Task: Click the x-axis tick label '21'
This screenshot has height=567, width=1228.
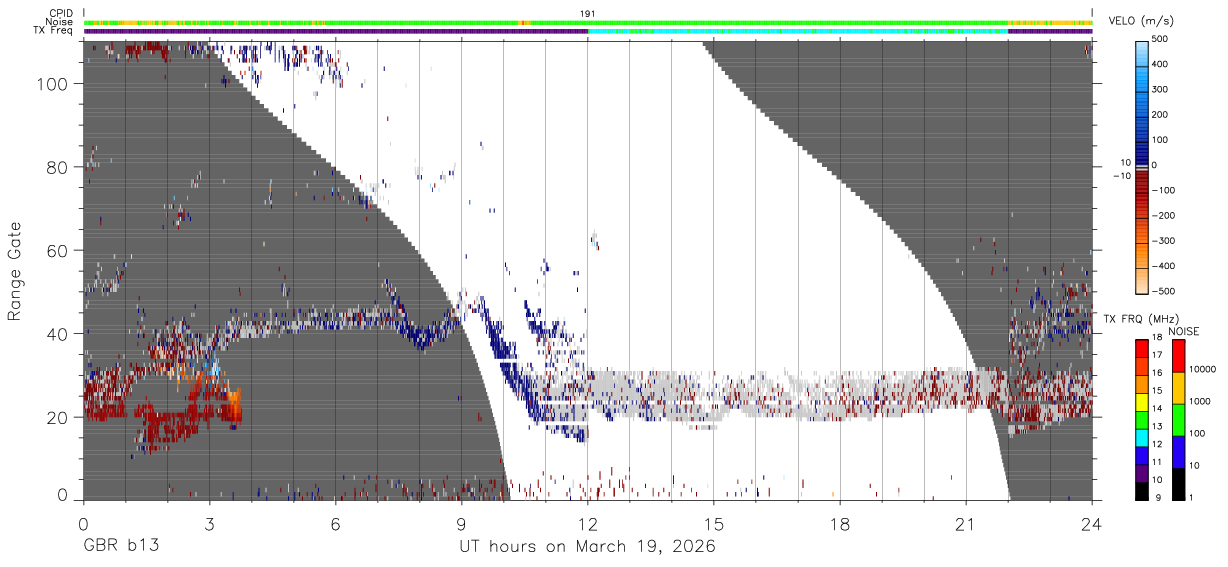Action: 966,523
